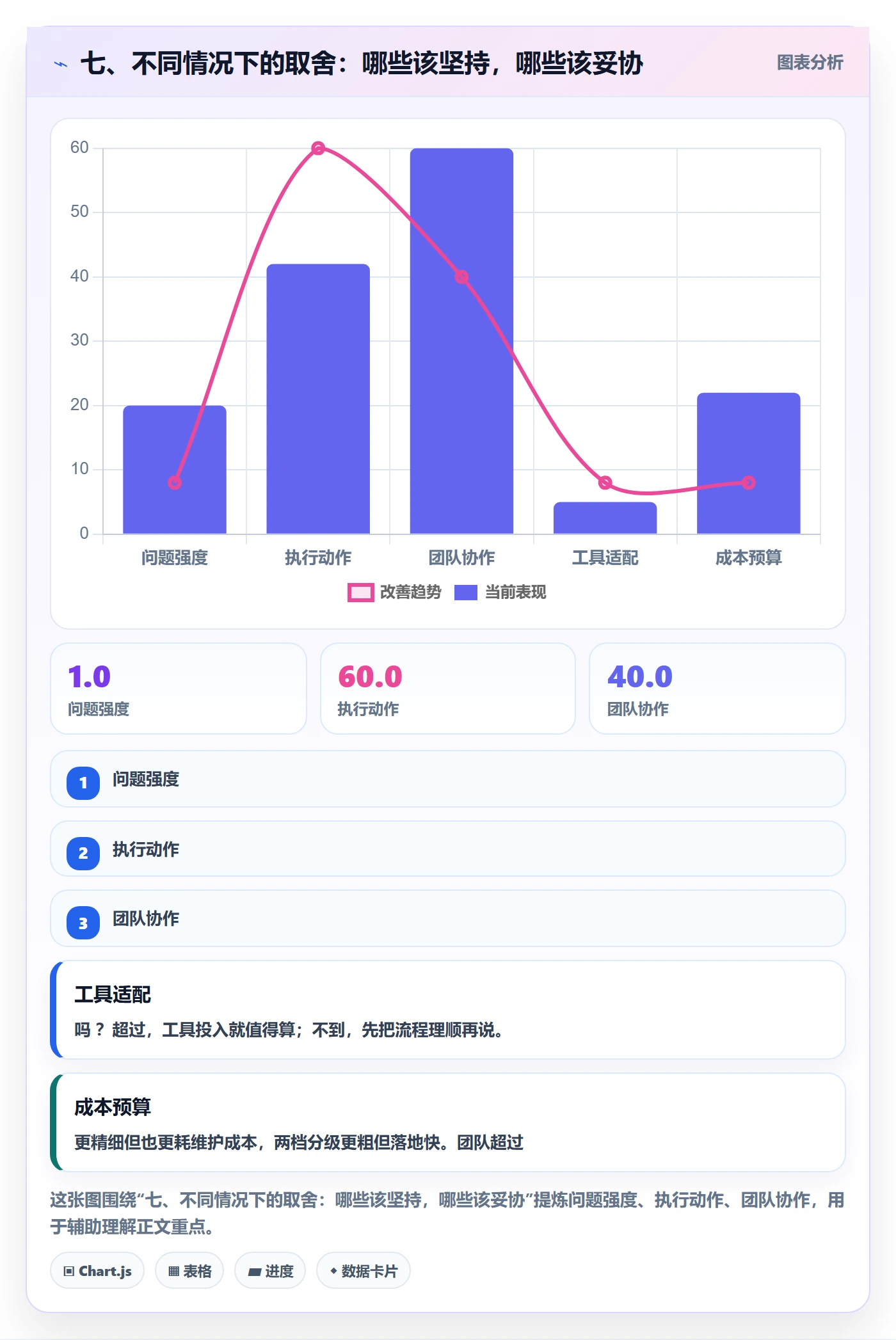This screenshot has width=896, height=1340.
Task: Click the lightning icon beside the title
Action: click(x=61, y=64)
